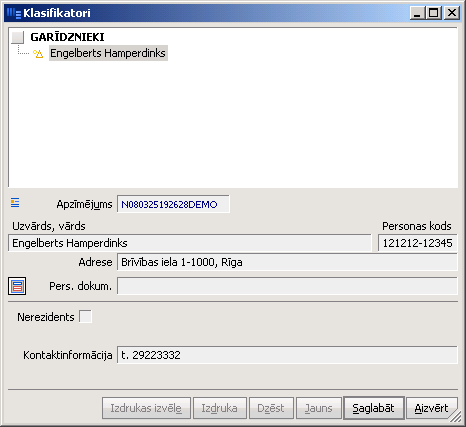The height and width of the screenshot is (427, 466).
Task: Click the Kontaktinformācija field
Action: (x=287, y=355)
